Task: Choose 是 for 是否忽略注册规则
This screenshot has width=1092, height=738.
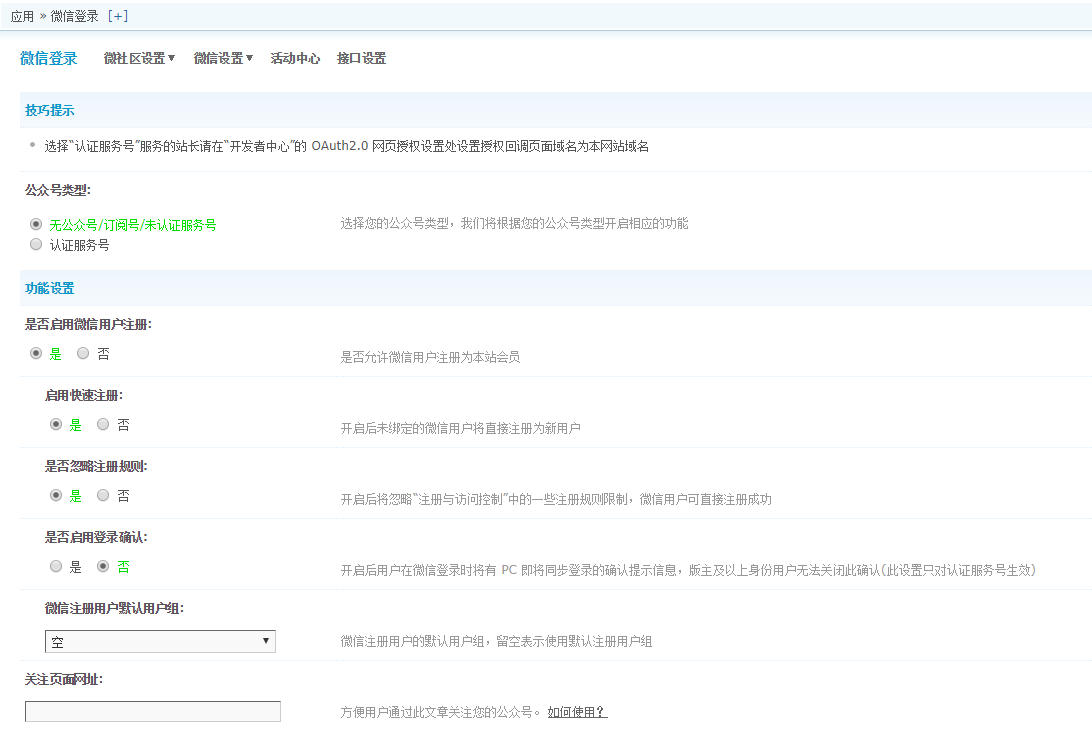Action: (56, 496)
